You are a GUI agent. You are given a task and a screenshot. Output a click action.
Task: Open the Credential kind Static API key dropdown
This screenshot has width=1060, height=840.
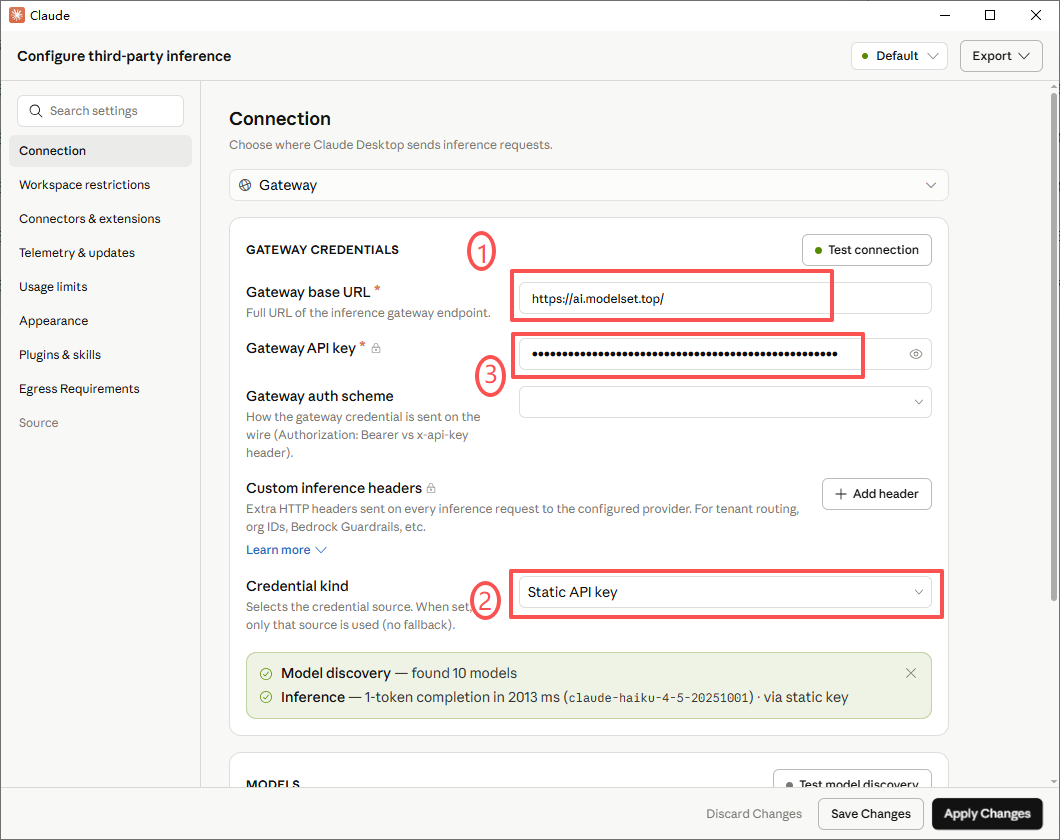(725, 593)
